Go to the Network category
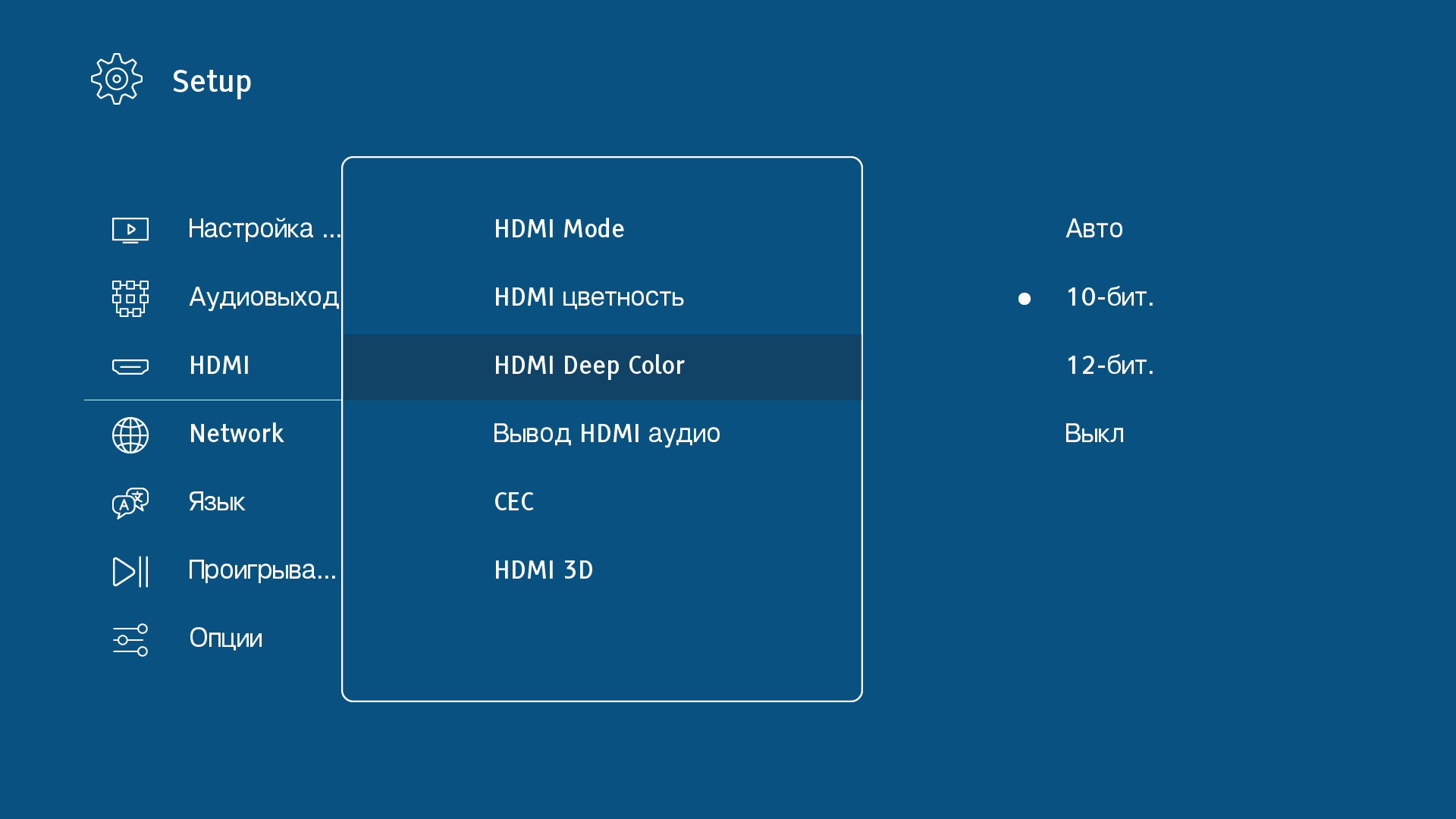 pos(236,434)
